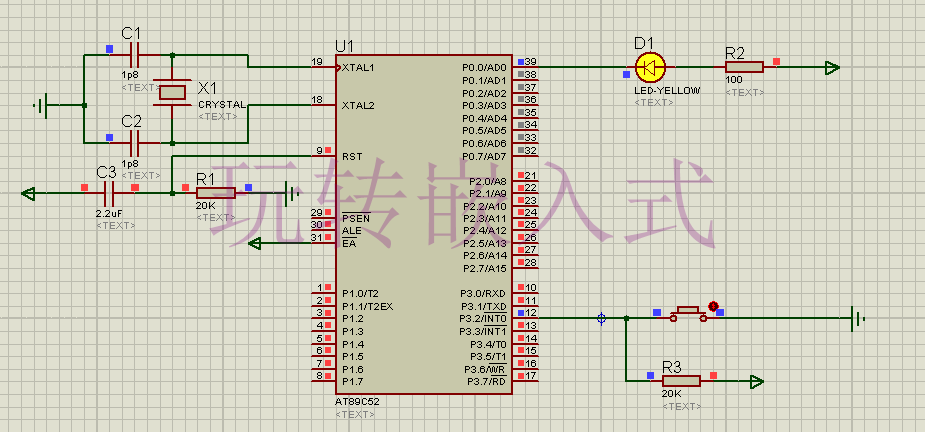
Task: Select ground symbol next to R1
Action: pos(291,193)
